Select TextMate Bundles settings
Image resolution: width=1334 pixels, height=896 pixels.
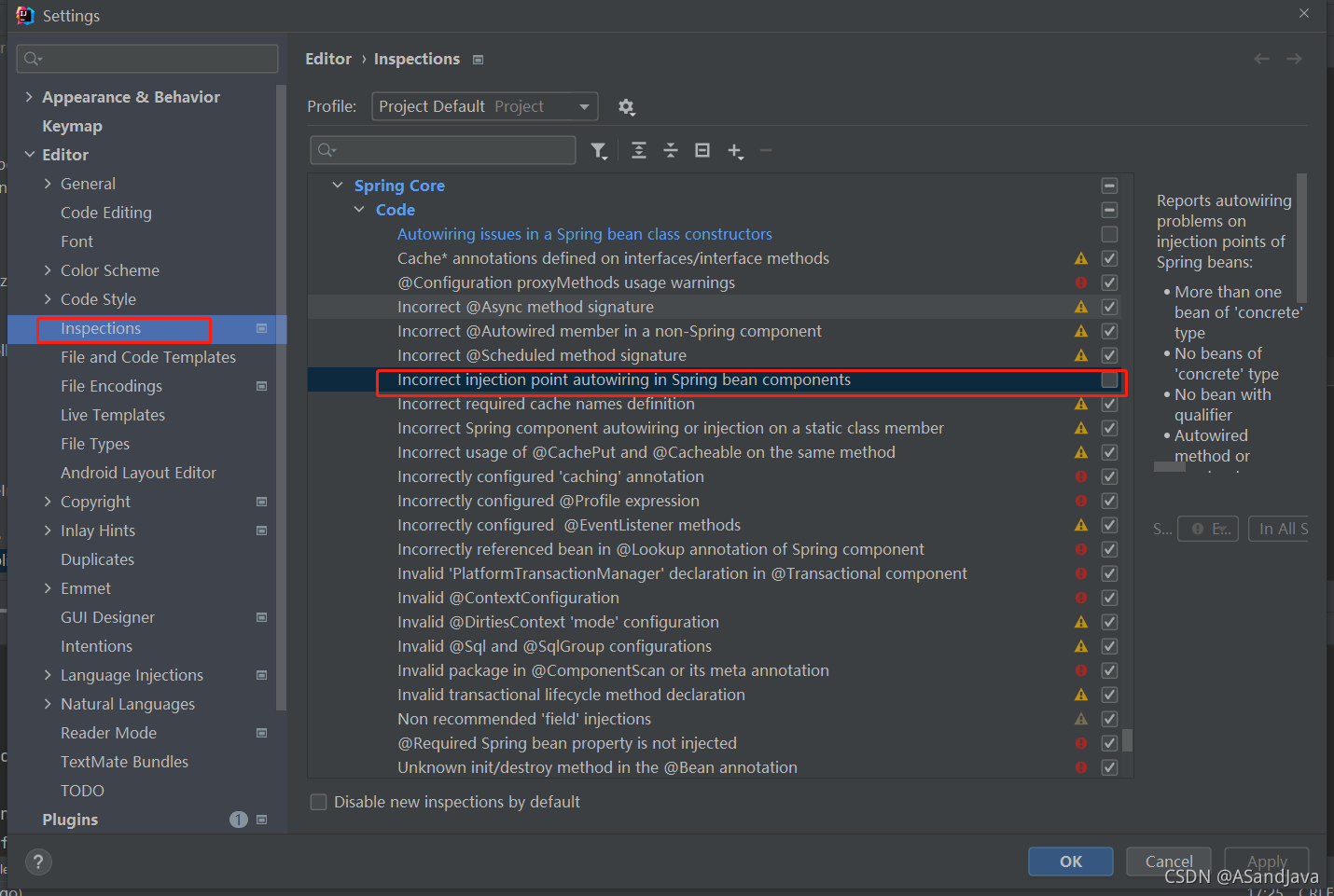point(124,762)
